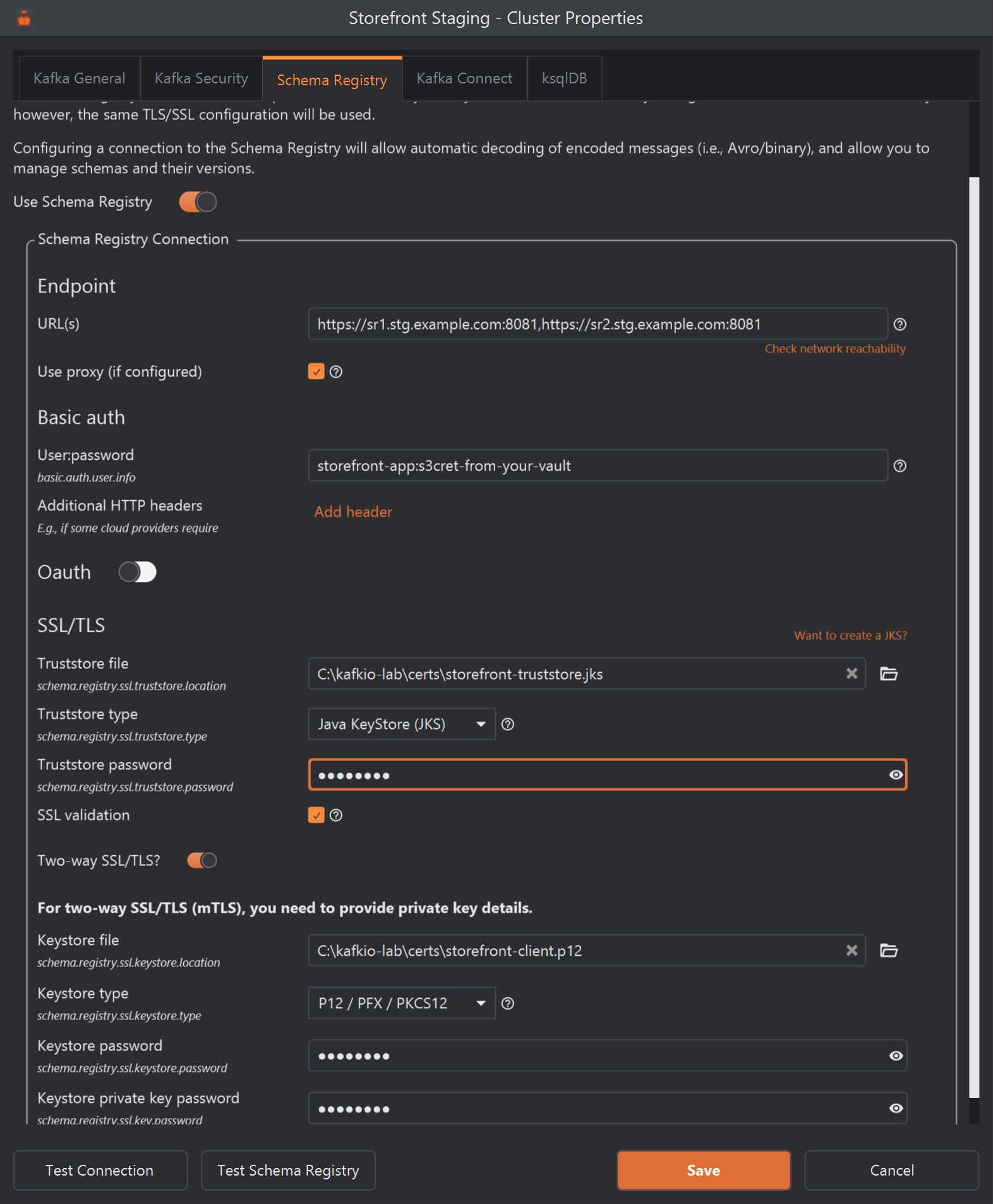Cancel the cluster properties dialog

[892, 1171]
